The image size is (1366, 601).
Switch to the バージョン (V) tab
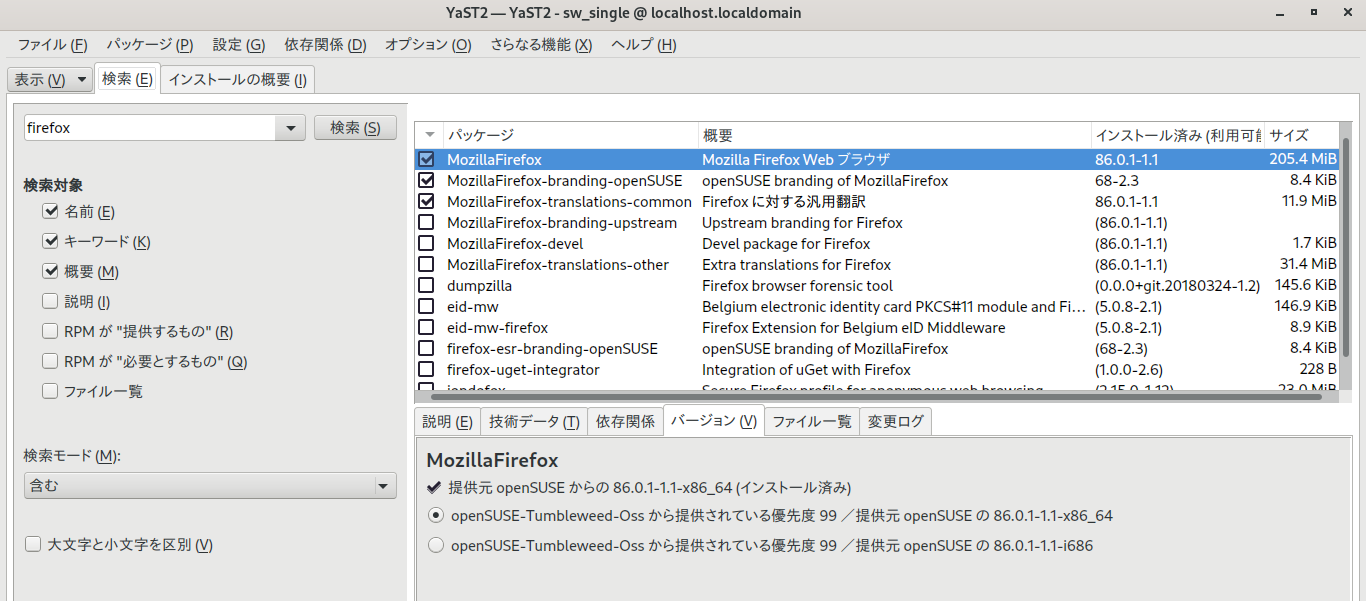point(713,421)
